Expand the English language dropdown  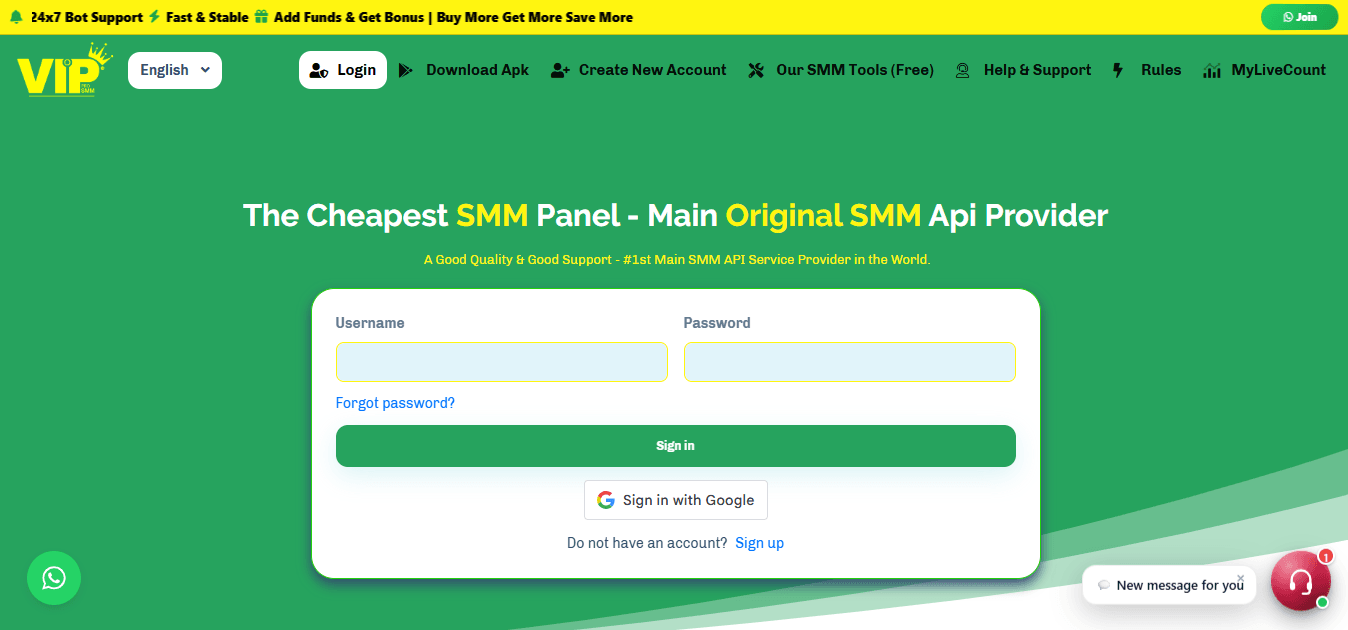(x=175, y=70)
